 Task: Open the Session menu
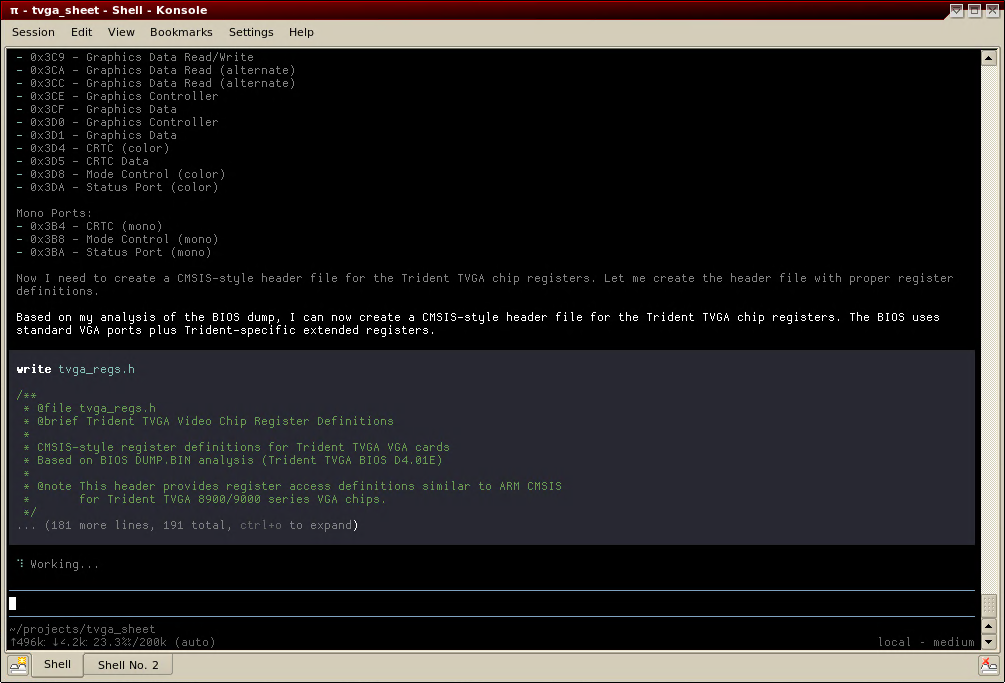click(33, 32)
